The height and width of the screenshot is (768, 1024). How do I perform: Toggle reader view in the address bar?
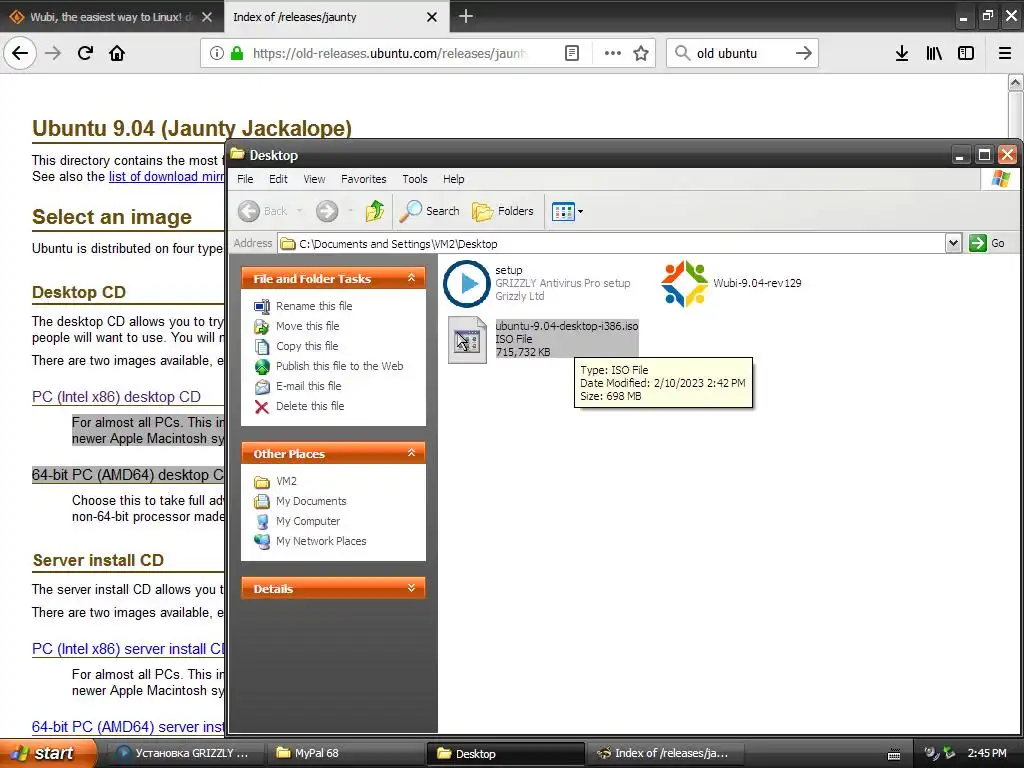click(571, 53)
